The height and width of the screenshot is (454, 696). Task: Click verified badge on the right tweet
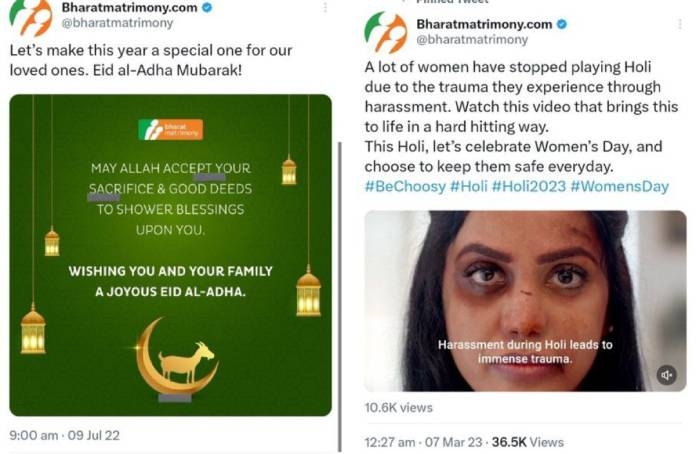[x=562, y=23]
